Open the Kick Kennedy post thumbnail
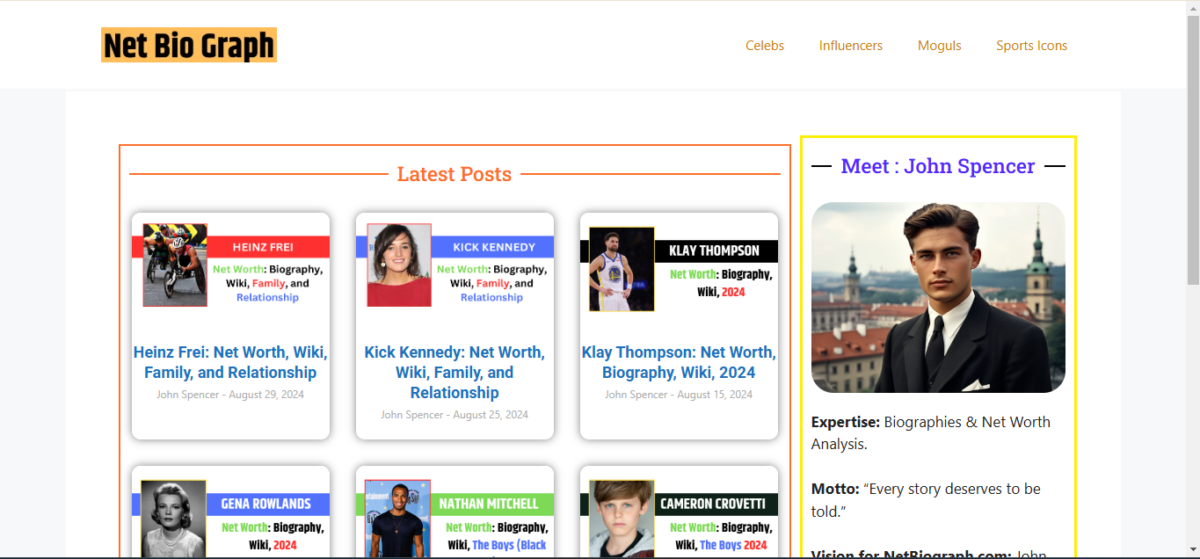 (455, 267)
